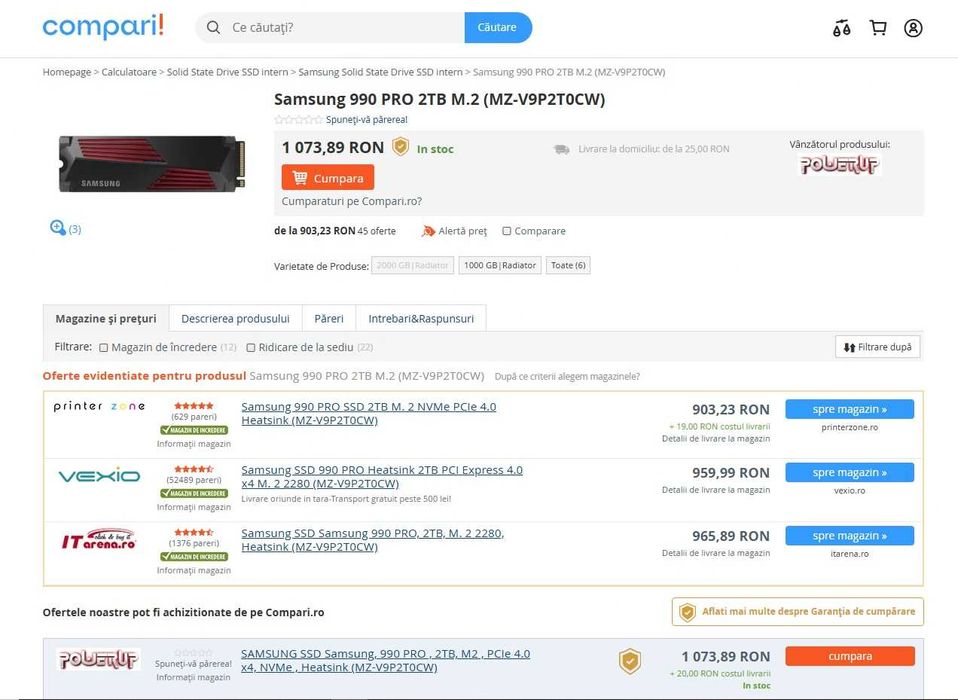958x700 pixels.
Task: Open the Filtrare după sort dropdown
Action: [877, 347]
